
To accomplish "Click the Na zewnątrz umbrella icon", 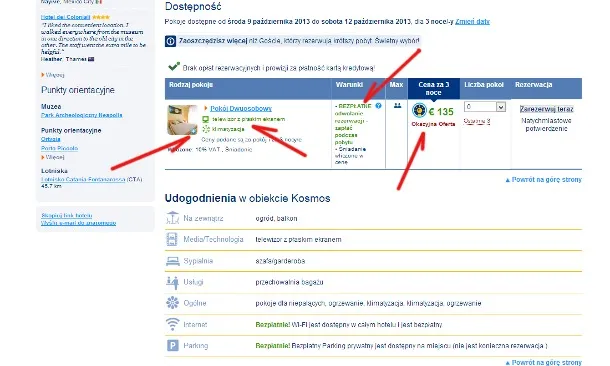I will 172,218.
